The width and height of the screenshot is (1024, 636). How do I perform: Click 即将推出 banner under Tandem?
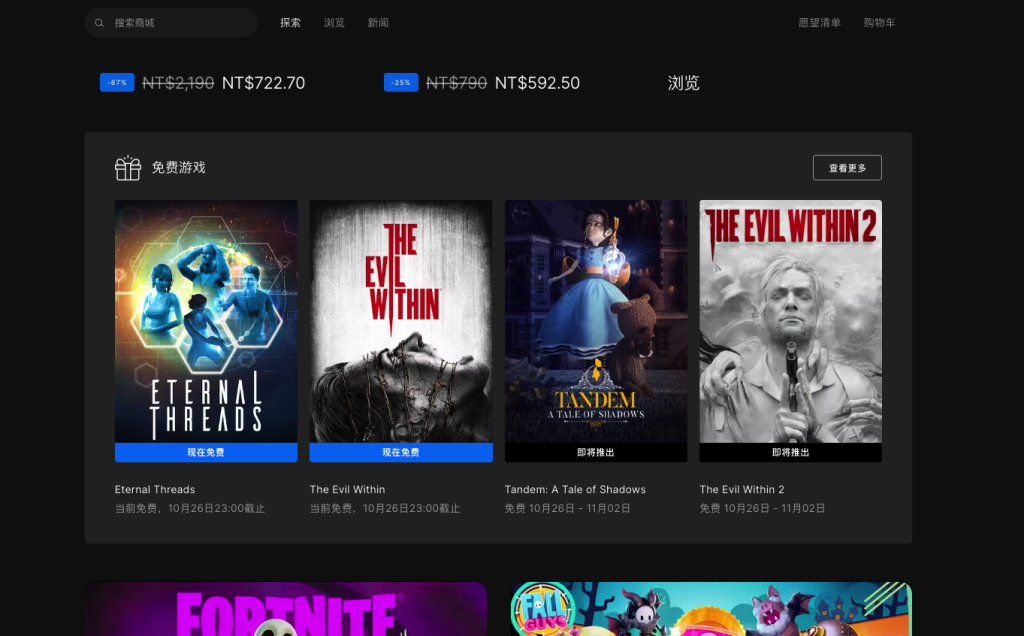point(596,453)
